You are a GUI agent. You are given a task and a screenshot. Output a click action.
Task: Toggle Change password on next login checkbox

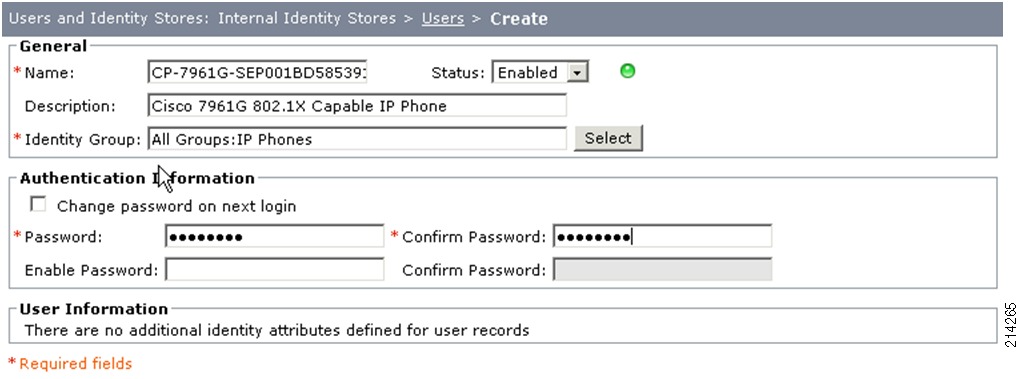click(x=38, y=205)
